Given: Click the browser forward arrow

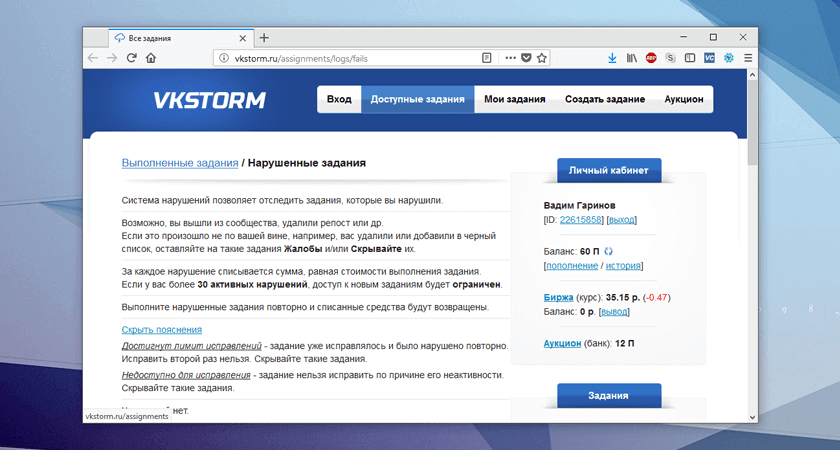Looking at the screenshot, I should 112,58.
